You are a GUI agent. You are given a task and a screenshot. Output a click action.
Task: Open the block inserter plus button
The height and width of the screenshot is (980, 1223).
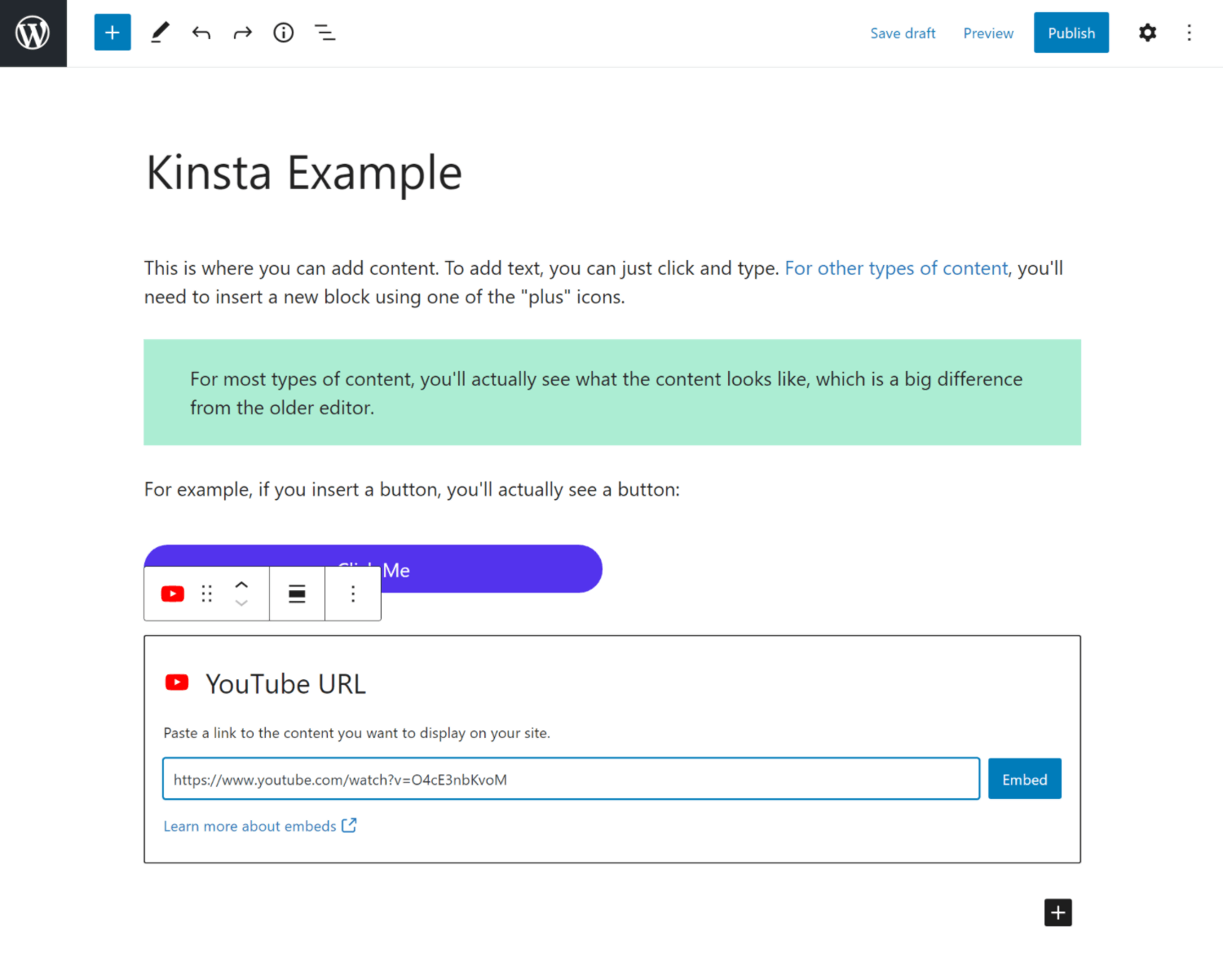(113, 33)
